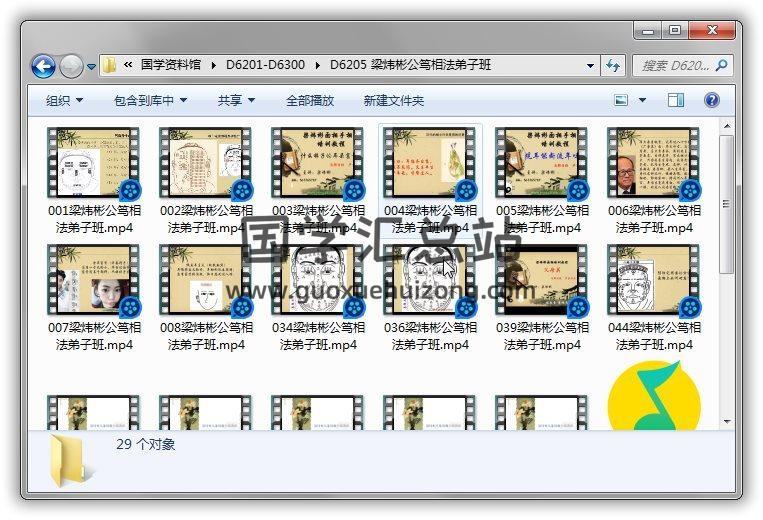
Task: Click D6205 梁炜彬公笃相法弟子班 breadcrumb
Action: 410,65
